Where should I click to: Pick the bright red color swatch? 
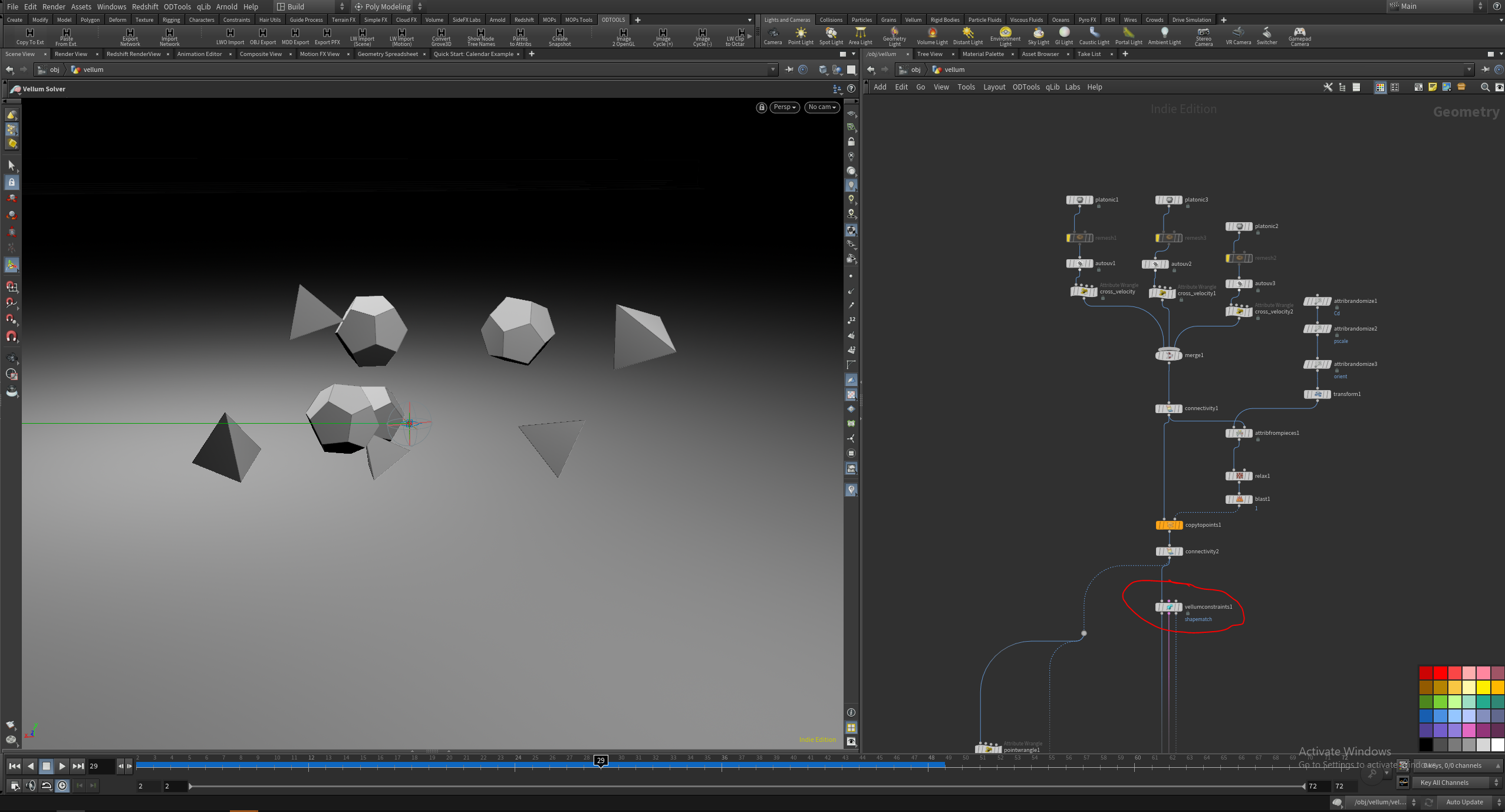pyautogui.click(x=1440, y=673)
